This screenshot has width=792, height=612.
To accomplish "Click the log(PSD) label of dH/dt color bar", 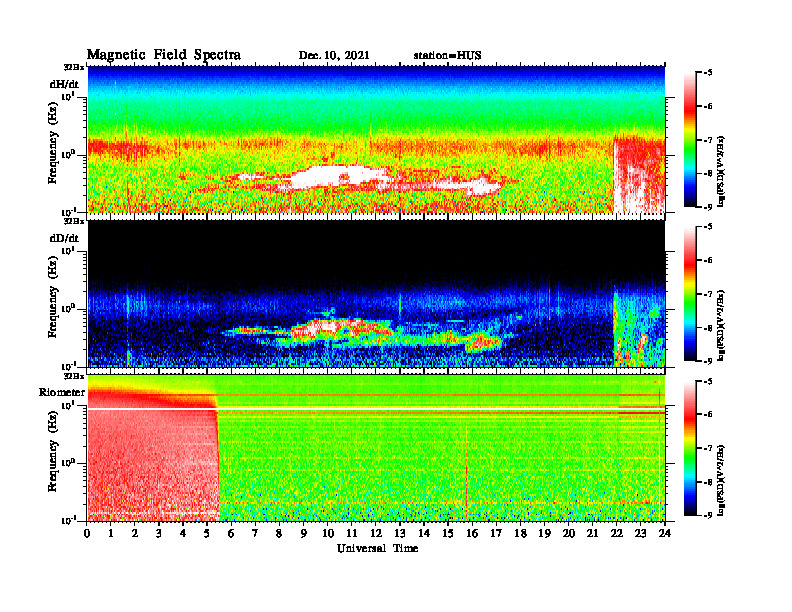I will click(721, 171).
